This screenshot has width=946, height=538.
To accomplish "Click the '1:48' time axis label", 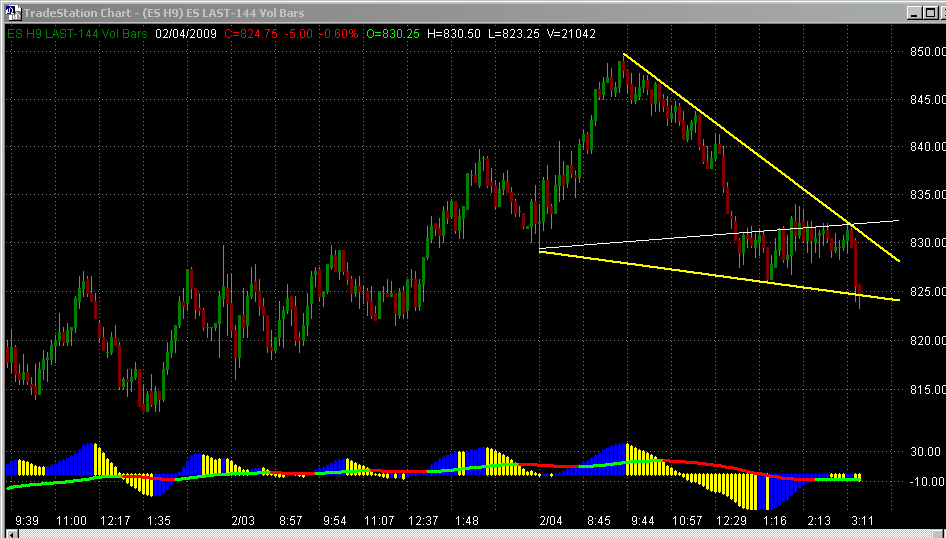I will 466,521.
